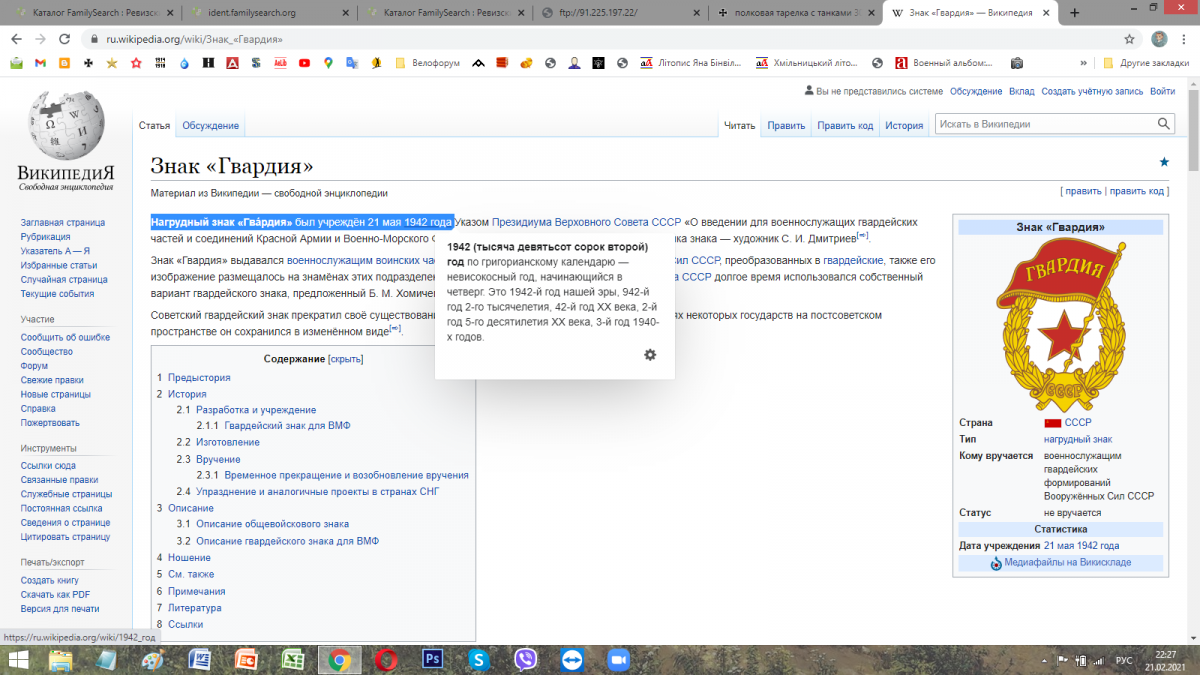Hide the table of contents via 'скрыть'
1200x675 pixels.
(346, 359)
